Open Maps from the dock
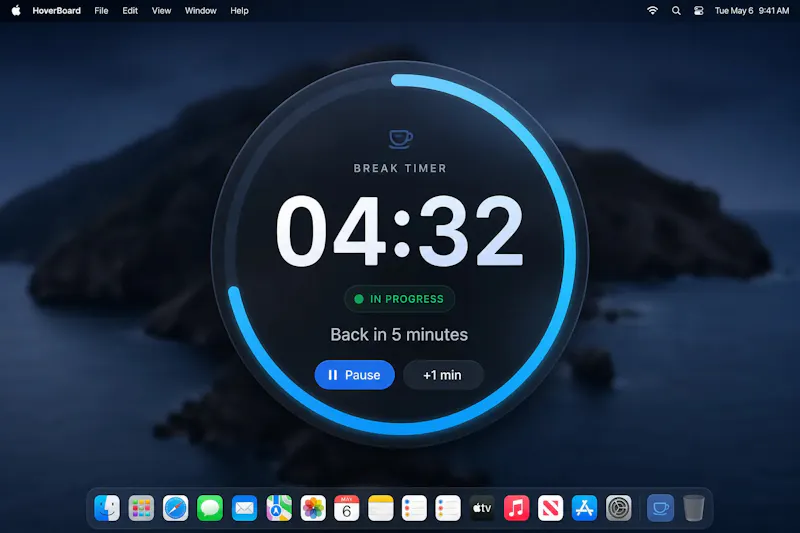The image size is (800, 533). click(279, 508)
